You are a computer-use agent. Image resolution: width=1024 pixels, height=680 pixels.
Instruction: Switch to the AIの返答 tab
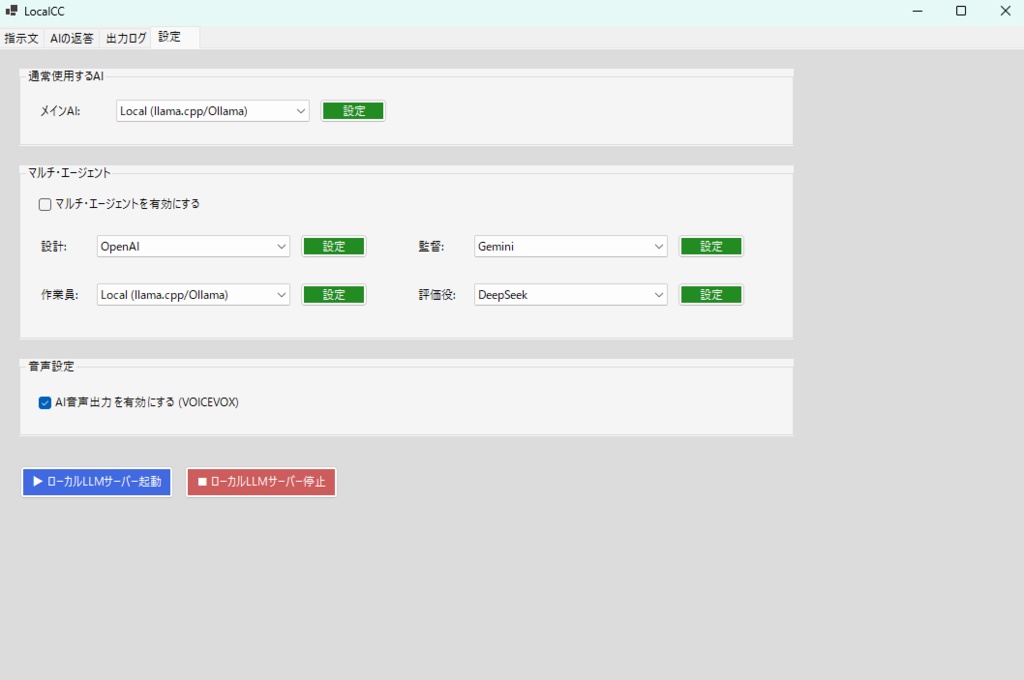[x=71, y=37]
